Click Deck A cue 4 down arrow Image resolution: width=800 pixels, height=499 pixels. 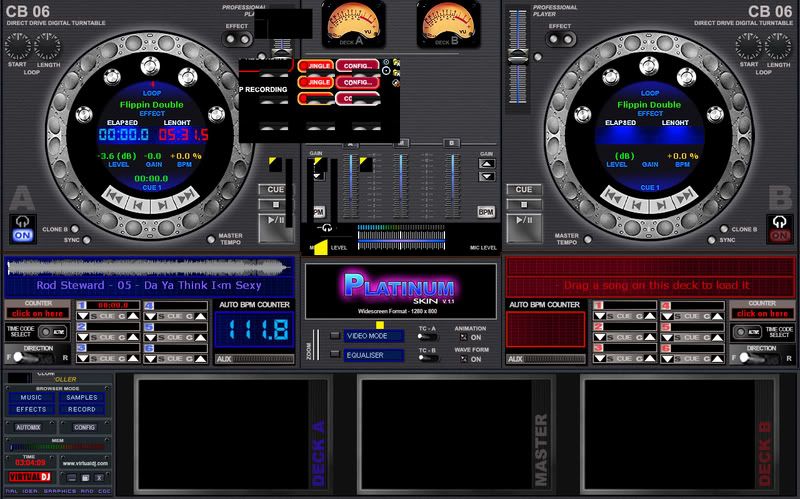click(150, 316)
